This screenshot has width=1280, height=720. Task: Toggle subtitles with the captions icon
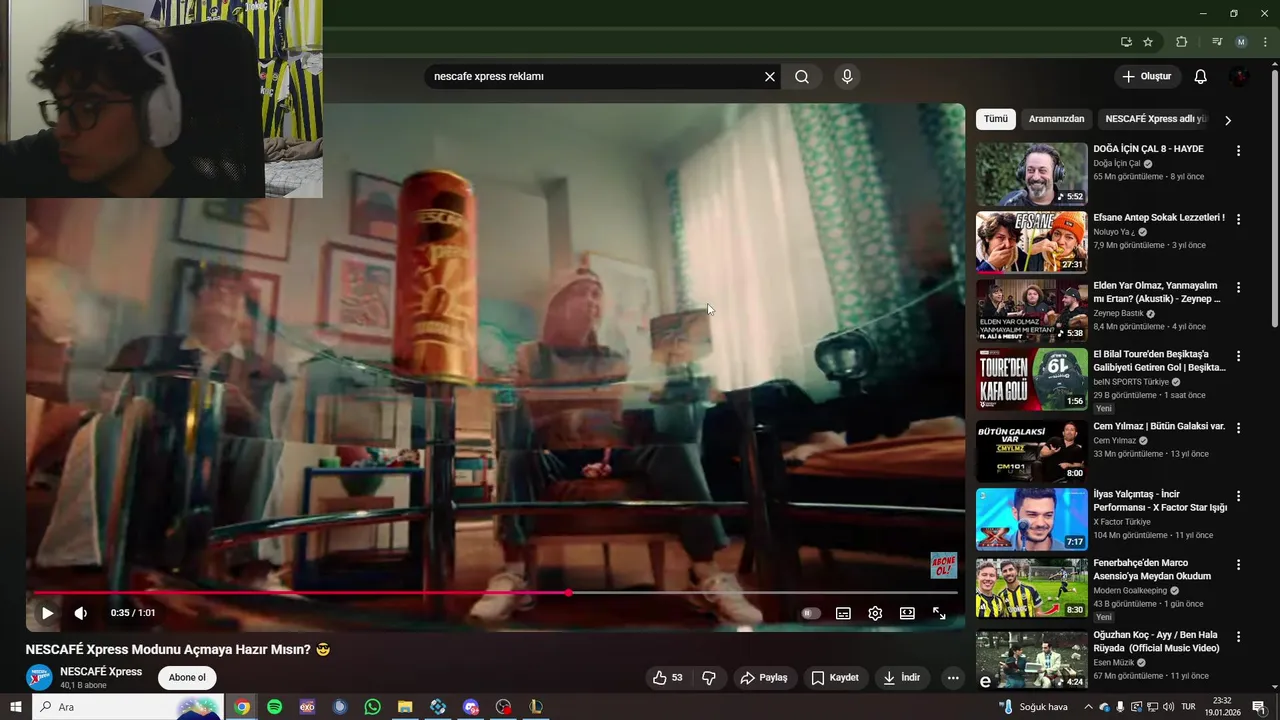tap(843, 613)
